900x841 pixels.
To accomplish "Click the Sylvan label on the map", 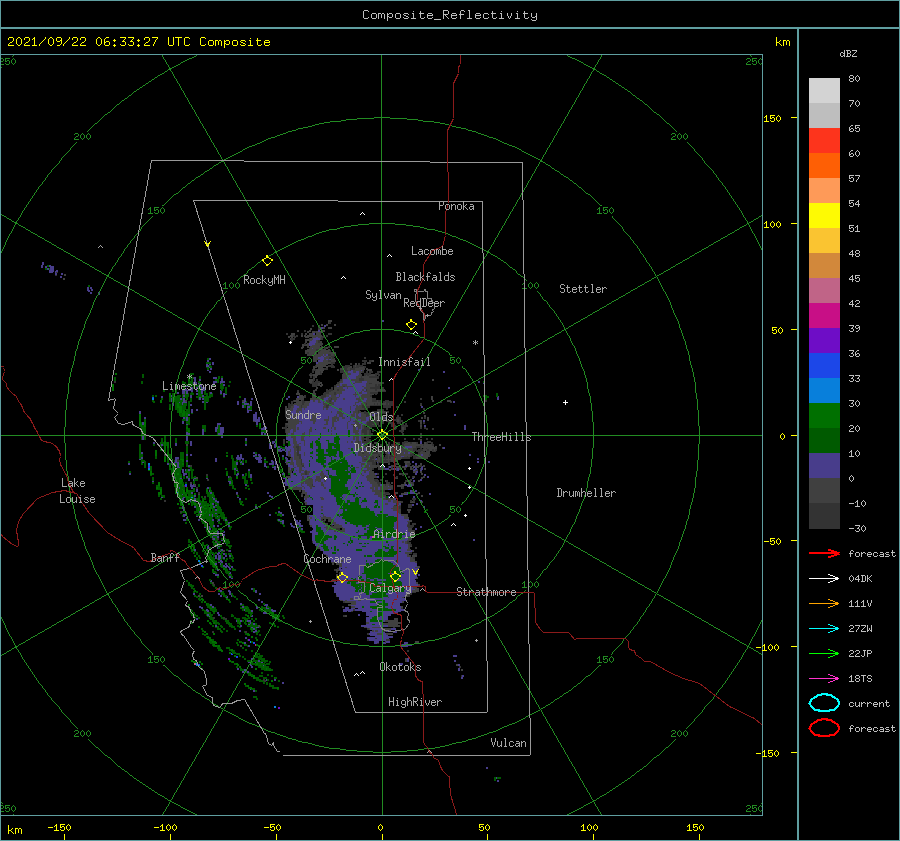I will pyautogui.click(x=383, y=295).
